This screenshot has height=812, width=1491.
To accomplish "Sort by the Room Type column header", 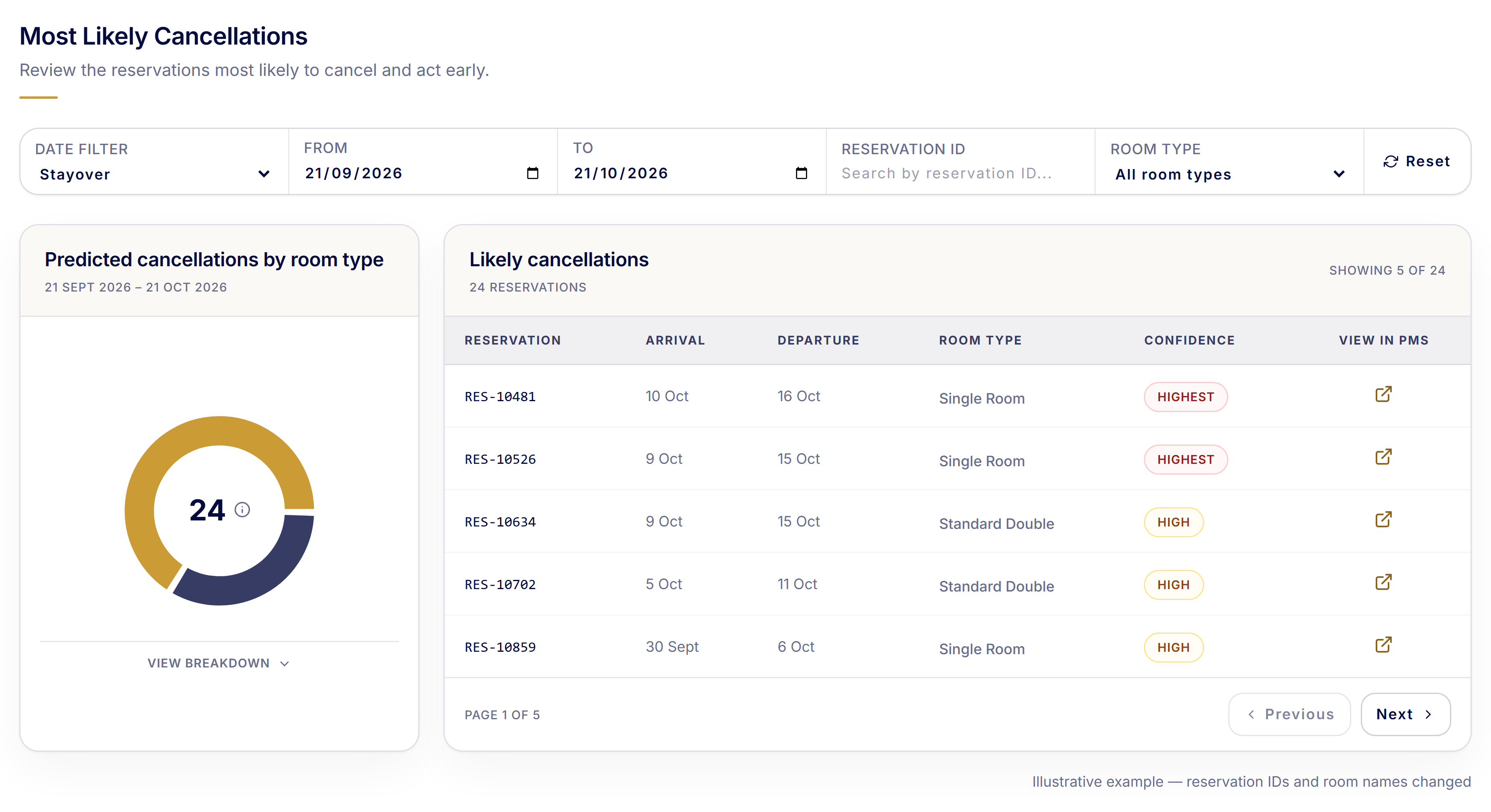I will 980,340.
